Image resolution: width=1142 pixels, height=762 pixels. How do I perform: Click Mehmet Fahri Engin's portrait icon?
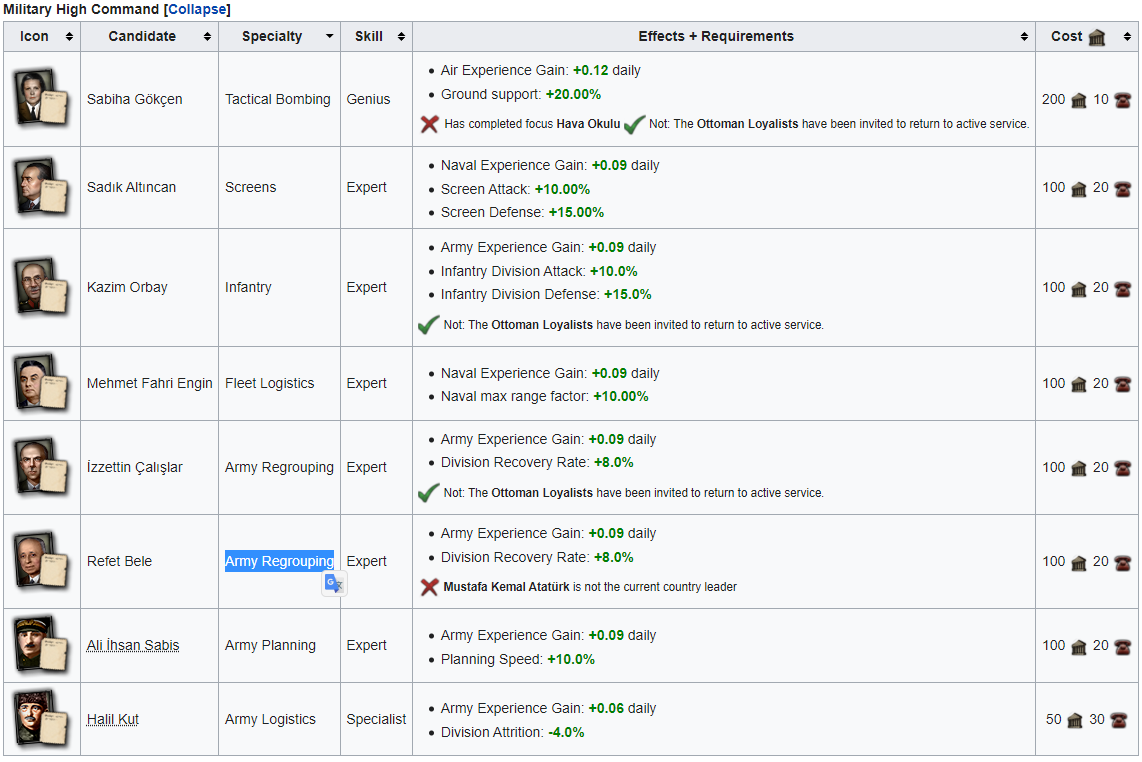[41, 382]
